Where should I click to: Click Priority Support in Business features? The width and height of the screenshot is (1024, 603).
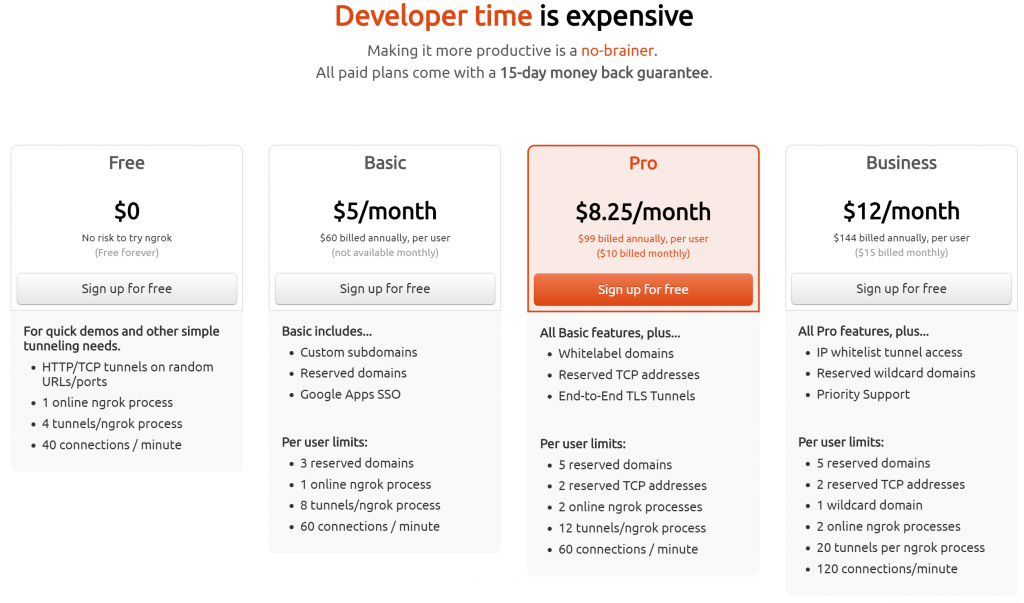(863, 394)
